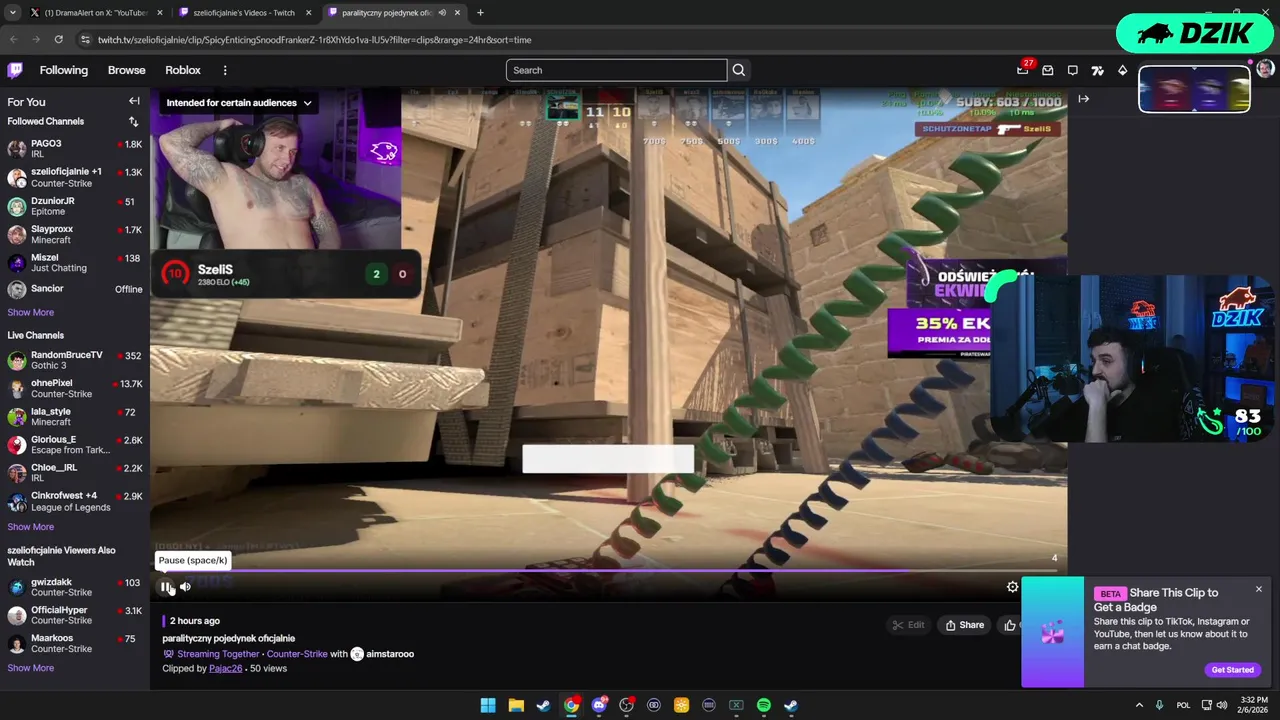This screenshot has width=1280, height=720.
Task: Open szelioficjalnie +1 channel in sidebar
Action: (x=75, y=177)
